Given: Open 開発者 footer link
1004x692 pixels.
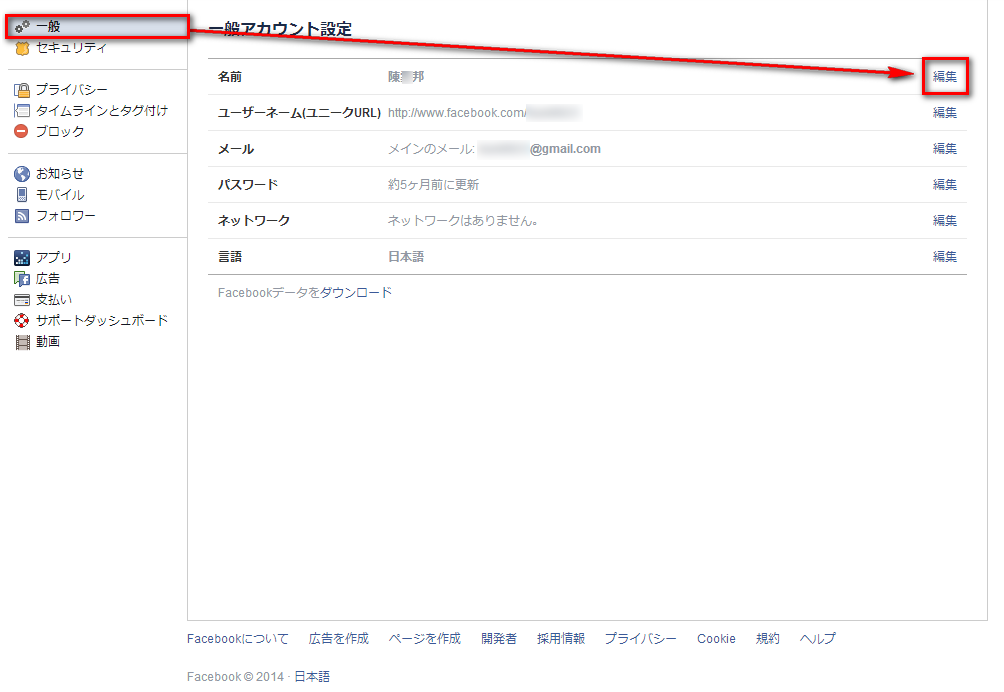Looking at the screenshot, I should (499, 638).
